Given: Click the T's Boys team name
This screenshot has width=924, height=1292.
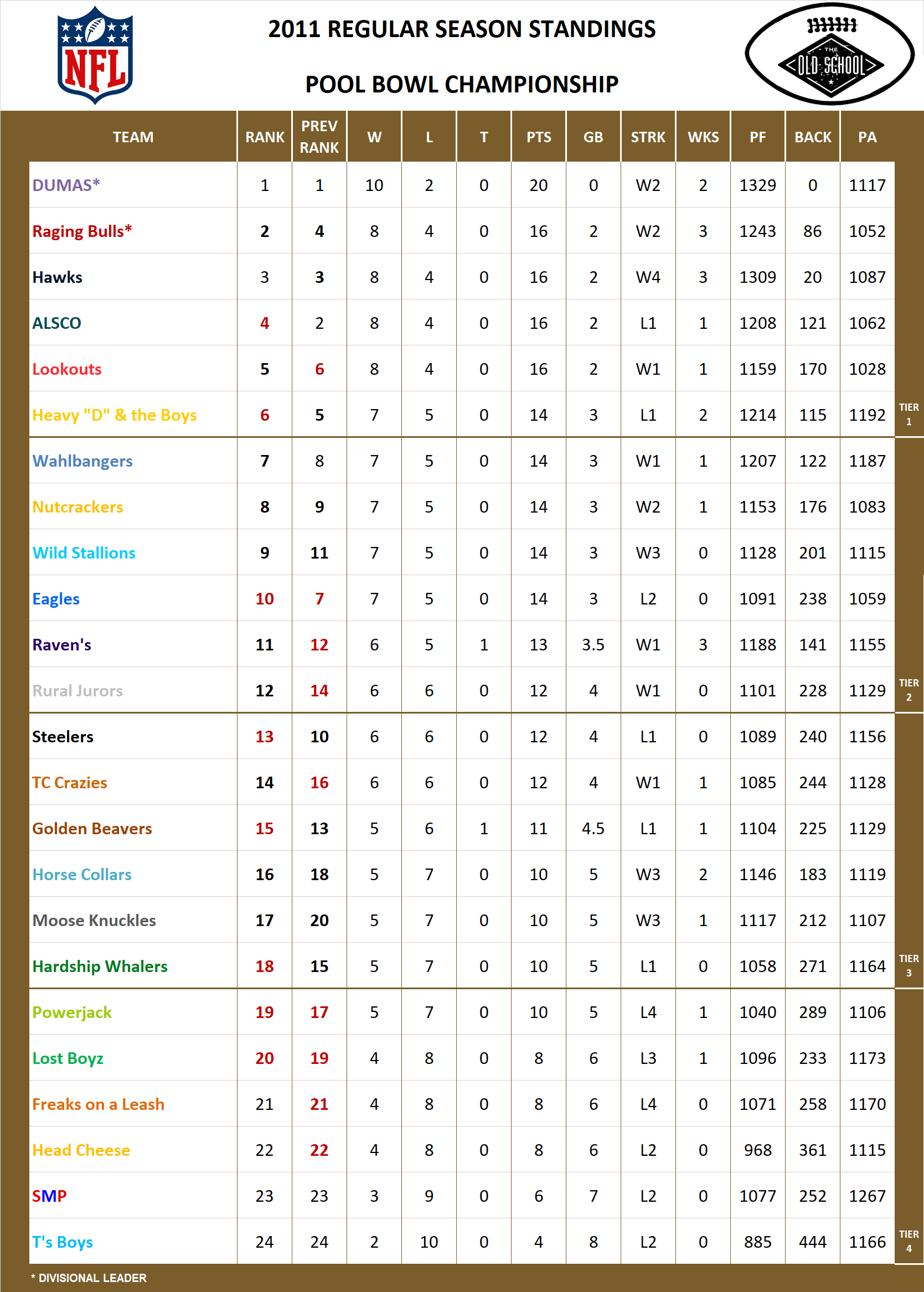Looking at the screenshot, I should tap(63, 1242).
